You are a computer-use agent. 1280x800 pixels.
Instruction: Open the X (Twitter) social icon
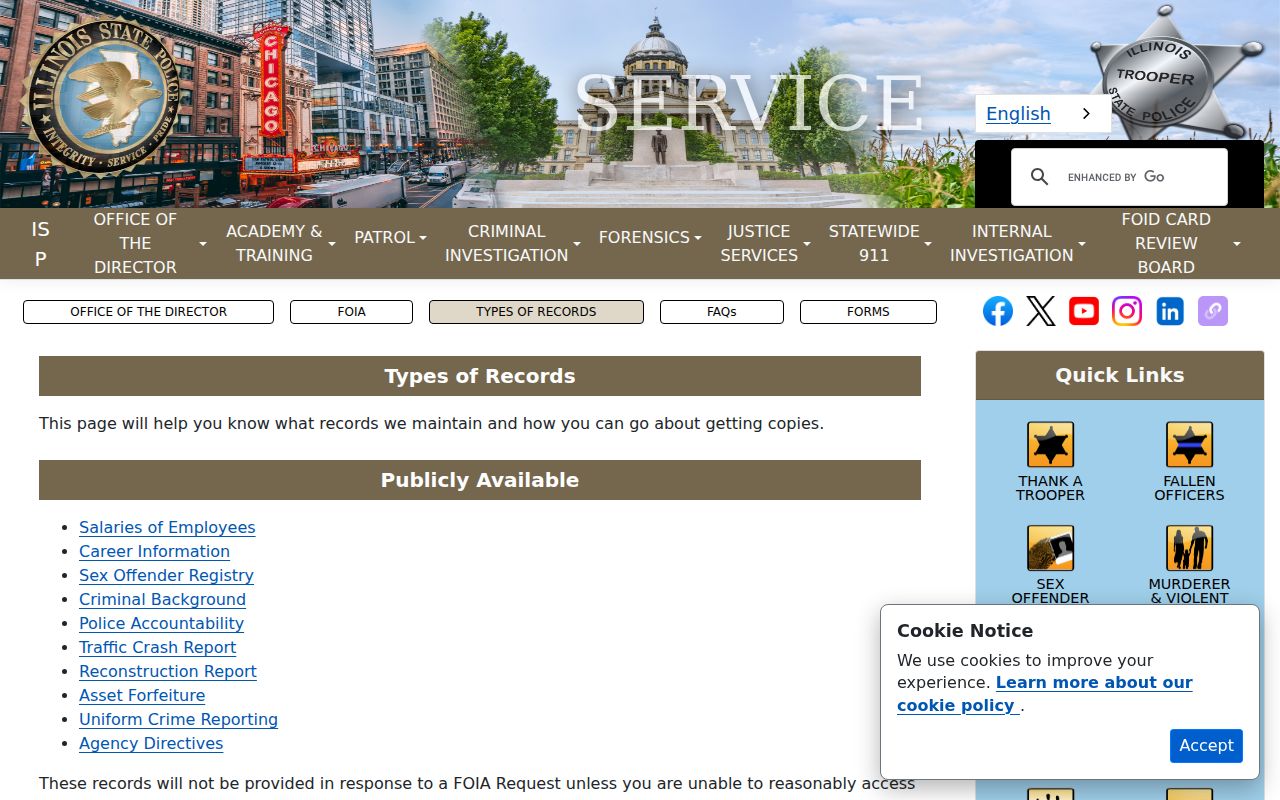point(1041,311)
